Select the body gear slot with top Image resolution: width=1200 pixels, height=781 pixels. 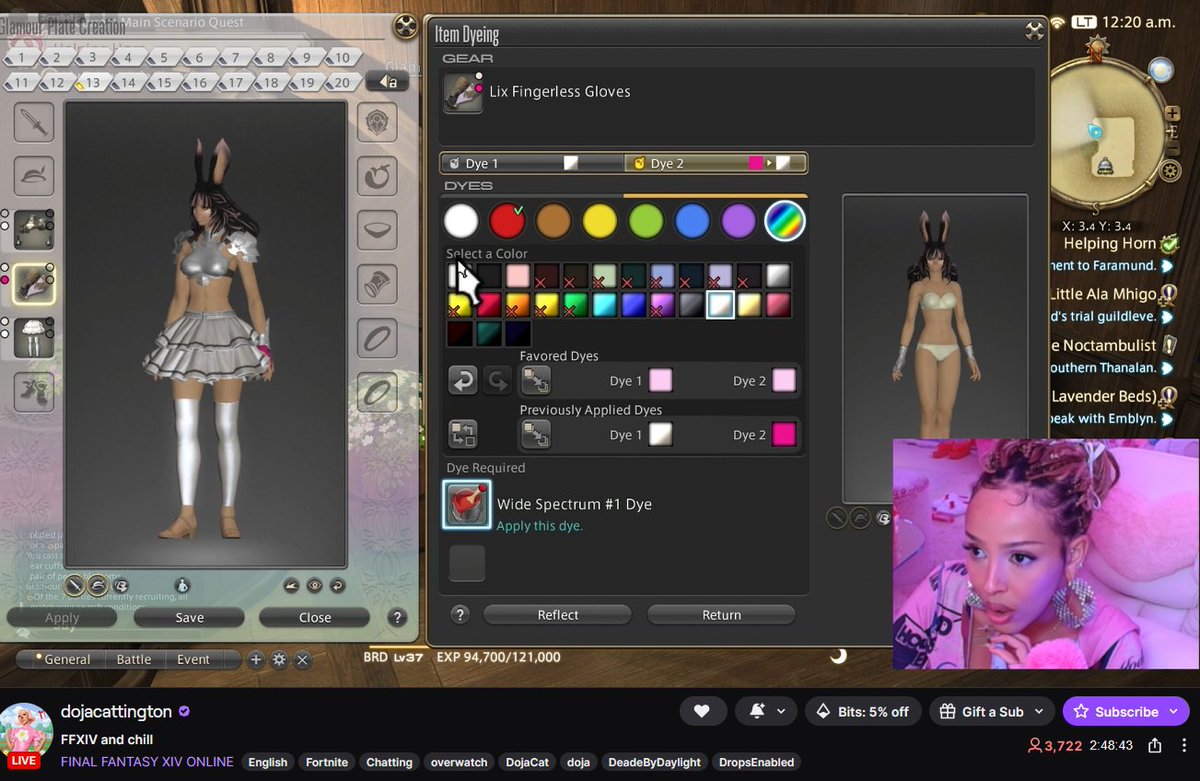[34, 229]
